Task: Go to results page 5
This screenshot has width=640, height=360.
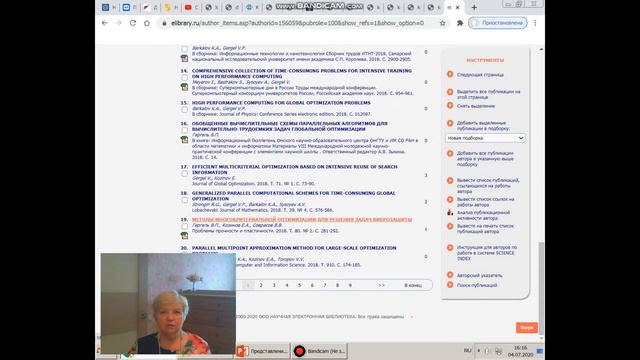Action: pos(299,285)
